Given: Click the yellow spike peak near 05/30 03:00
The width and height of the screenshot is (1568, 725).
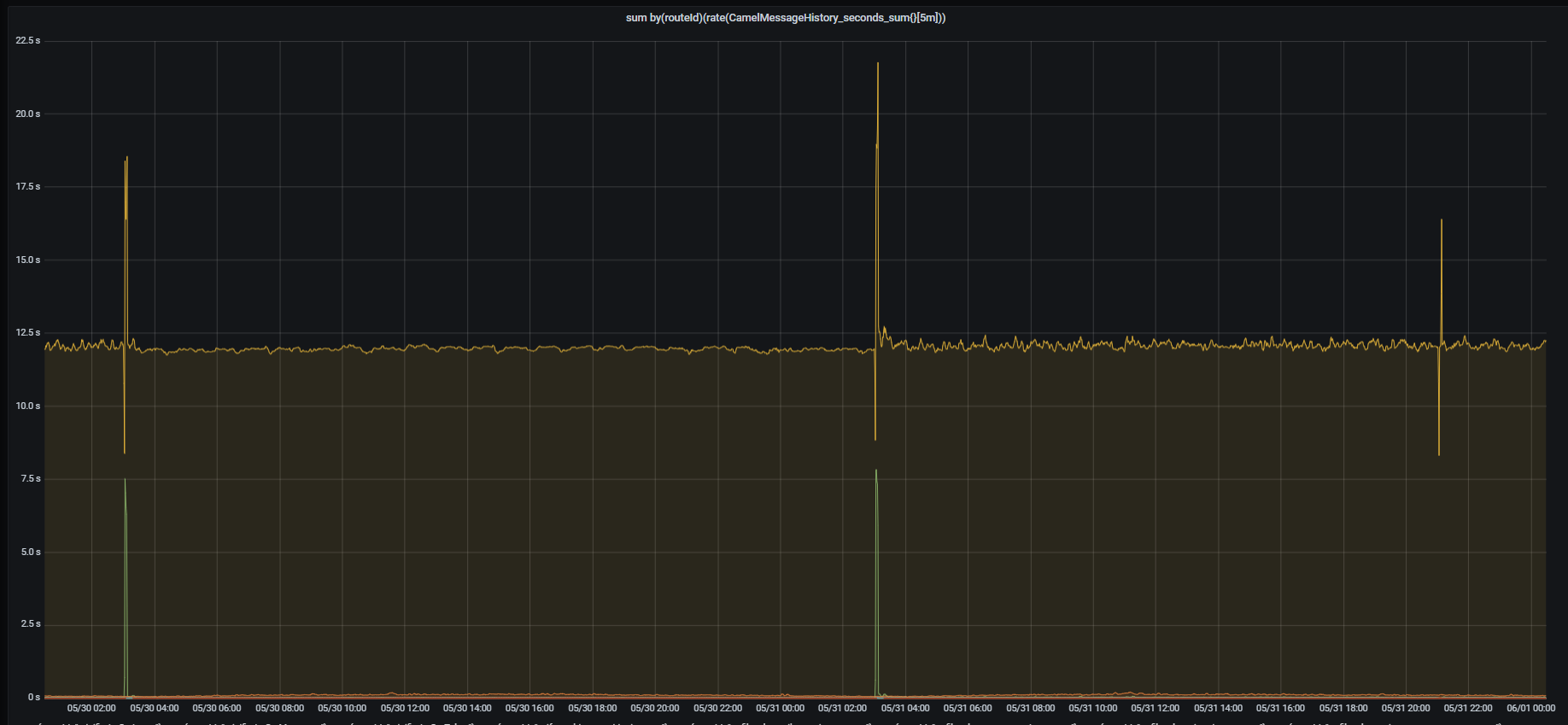Looking at the screenshot, I should (126, 158).
